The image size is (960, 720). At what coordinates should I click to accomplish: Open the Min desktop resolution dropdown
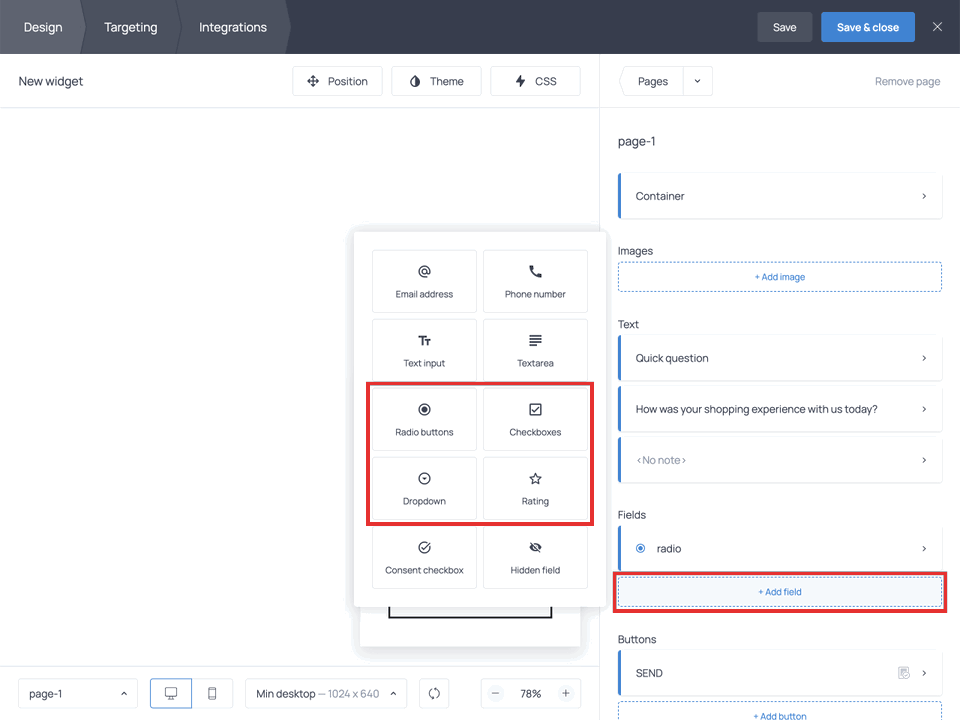[325, 693]
